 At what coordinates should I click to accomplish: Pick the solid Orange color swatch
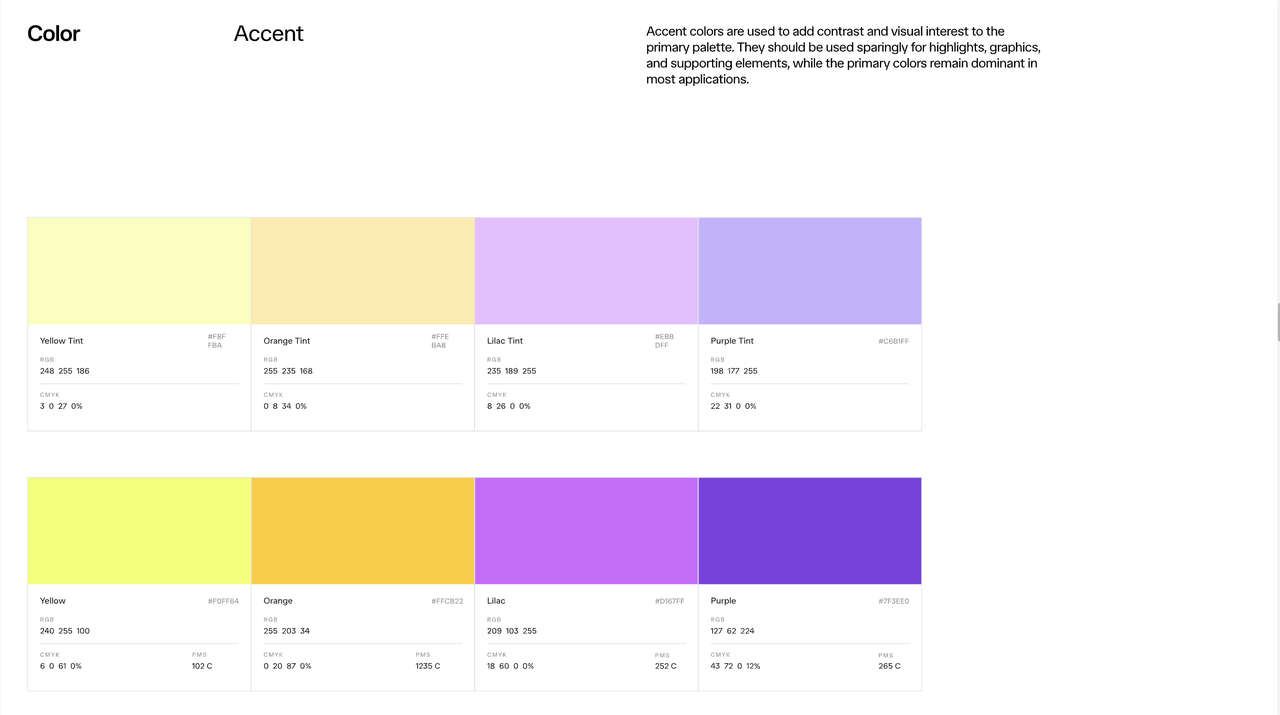[362, 531]
